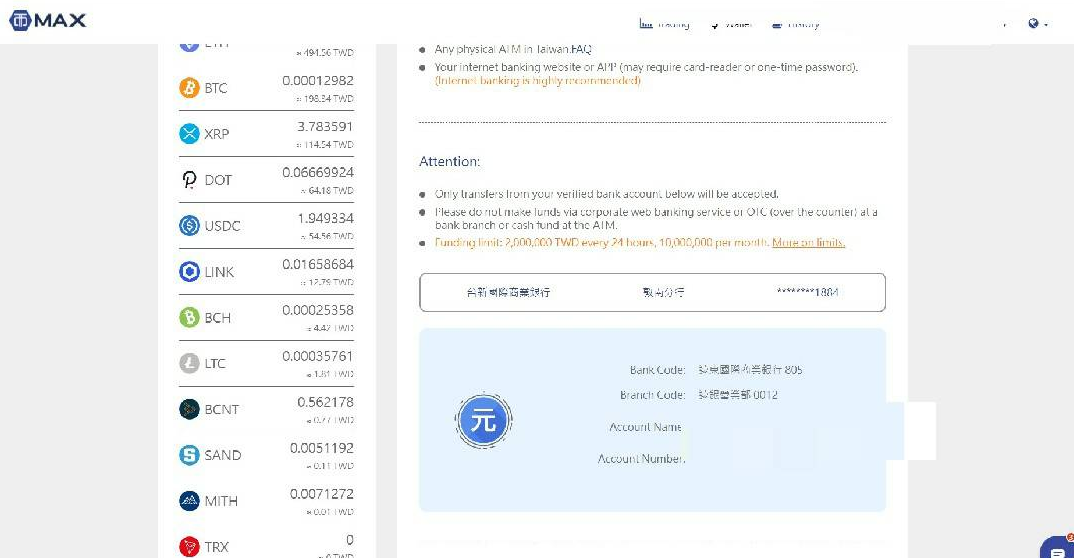Viewport: 1074px width, 558px height.
Task: Click MITH balance 0.0071272
Action: [322, 494]
